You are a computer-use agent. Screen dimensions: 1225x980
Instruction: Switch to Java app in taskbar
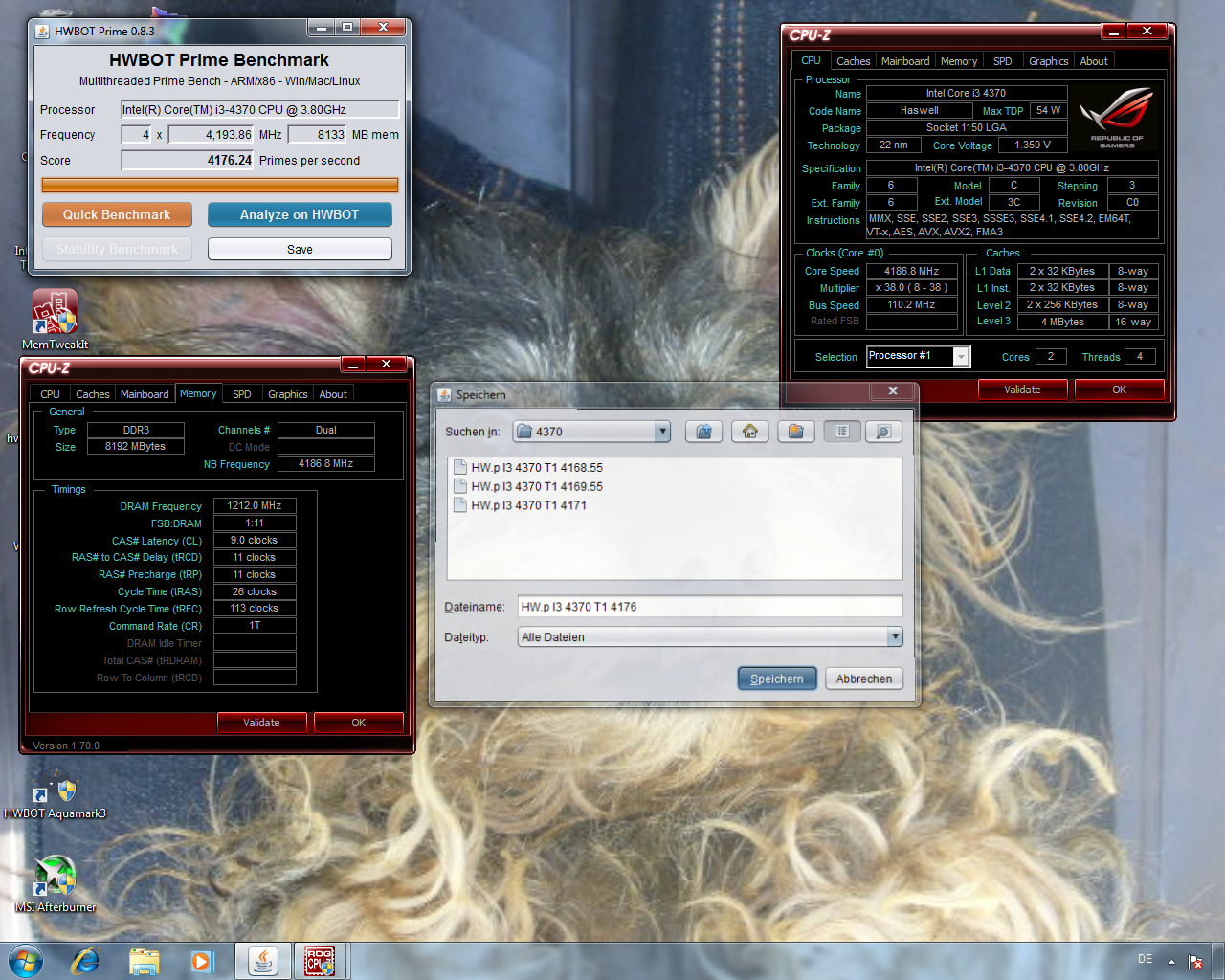(263, 961)
